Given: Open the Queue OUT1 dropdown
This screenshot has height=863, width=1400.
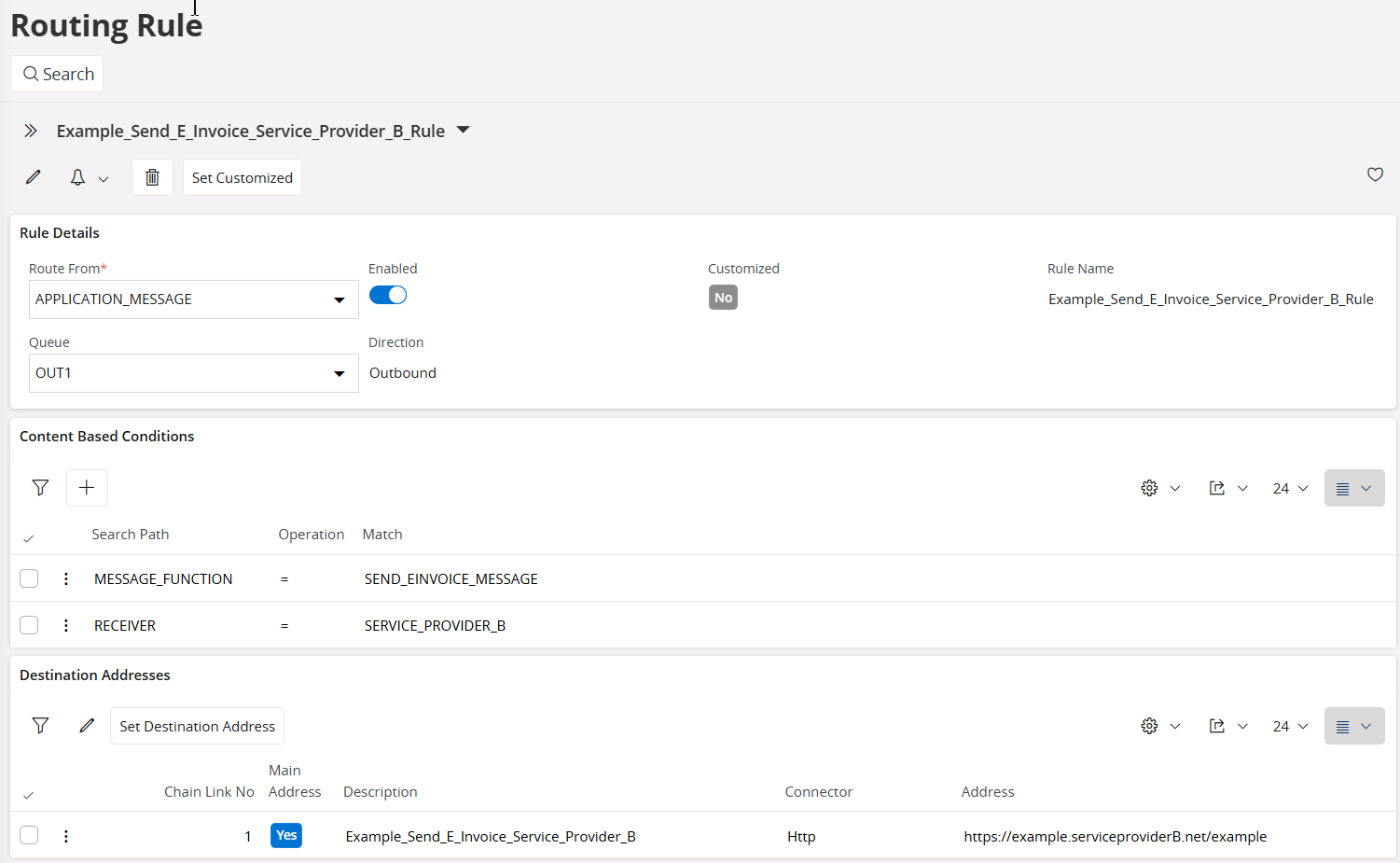Looking at the screenshot, I should pos(194,373).
